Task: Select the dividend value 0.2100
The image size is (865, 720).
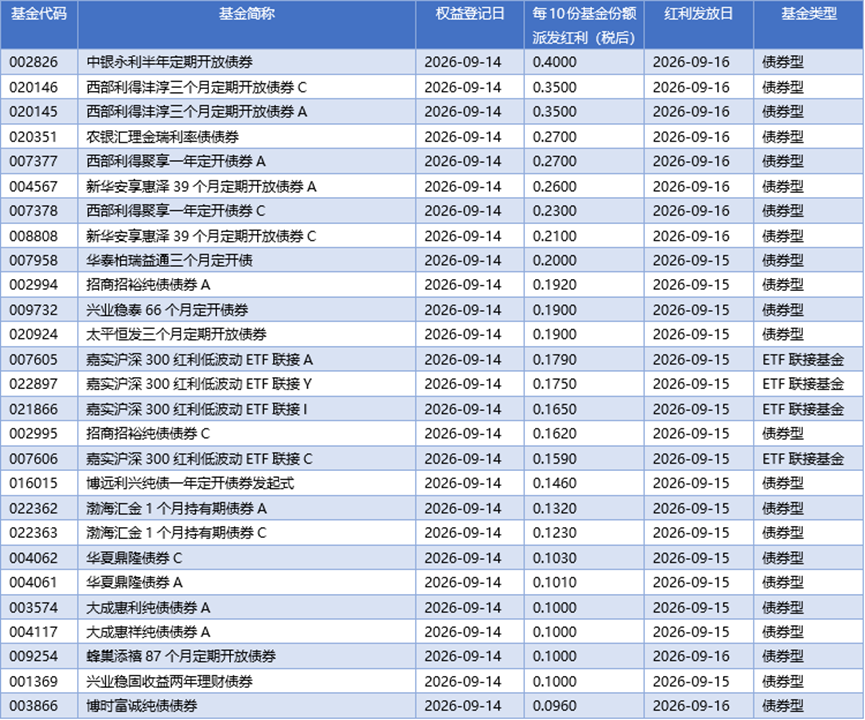Action: tap(554, 236)
